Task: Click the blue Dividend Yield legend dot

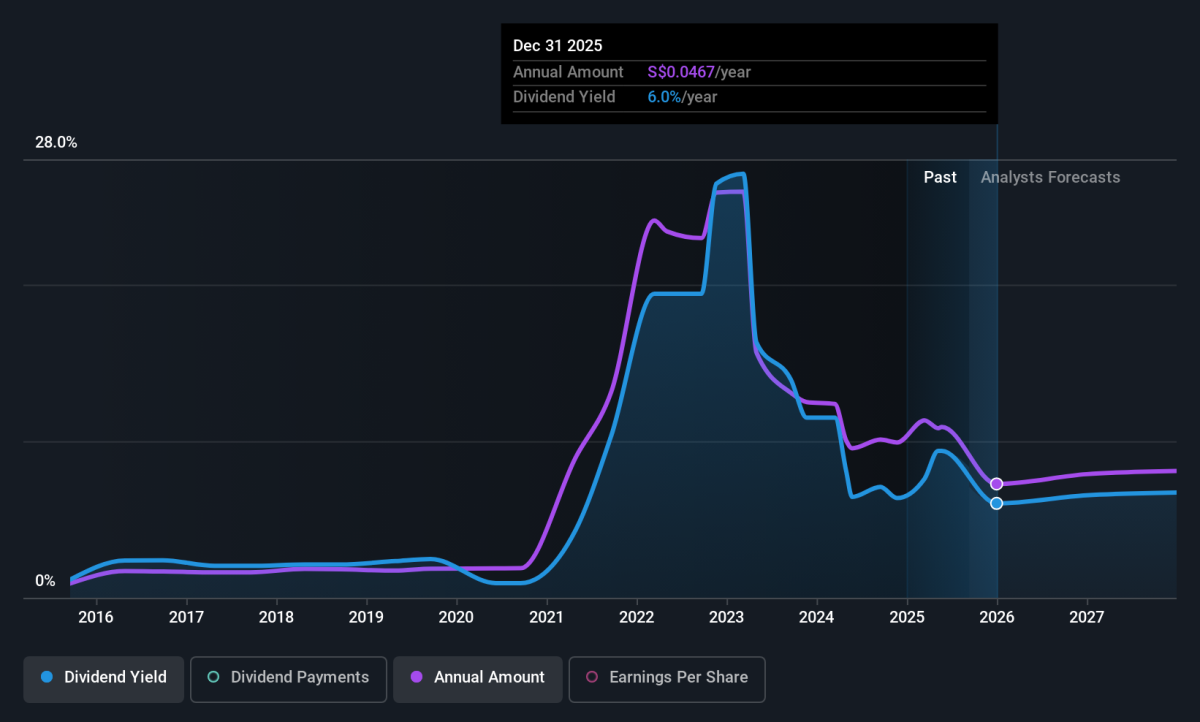Action: pyautogui.click(x=46, y=678)
